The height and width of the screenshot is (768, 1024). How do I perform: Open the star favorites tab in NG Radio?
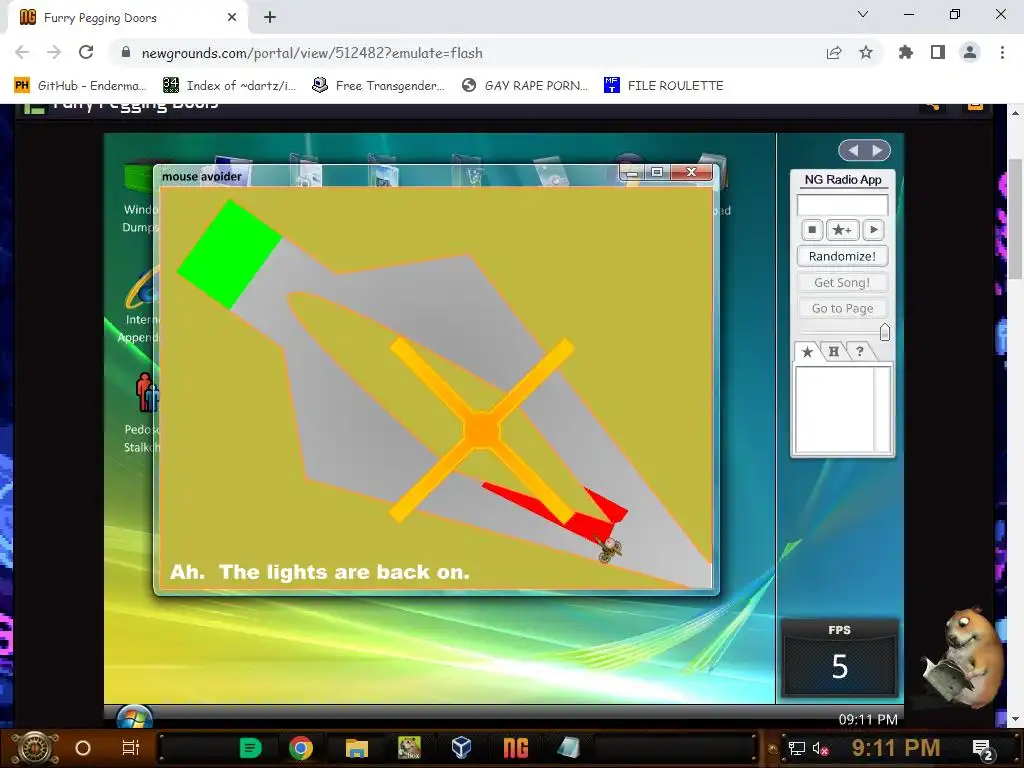807,352
